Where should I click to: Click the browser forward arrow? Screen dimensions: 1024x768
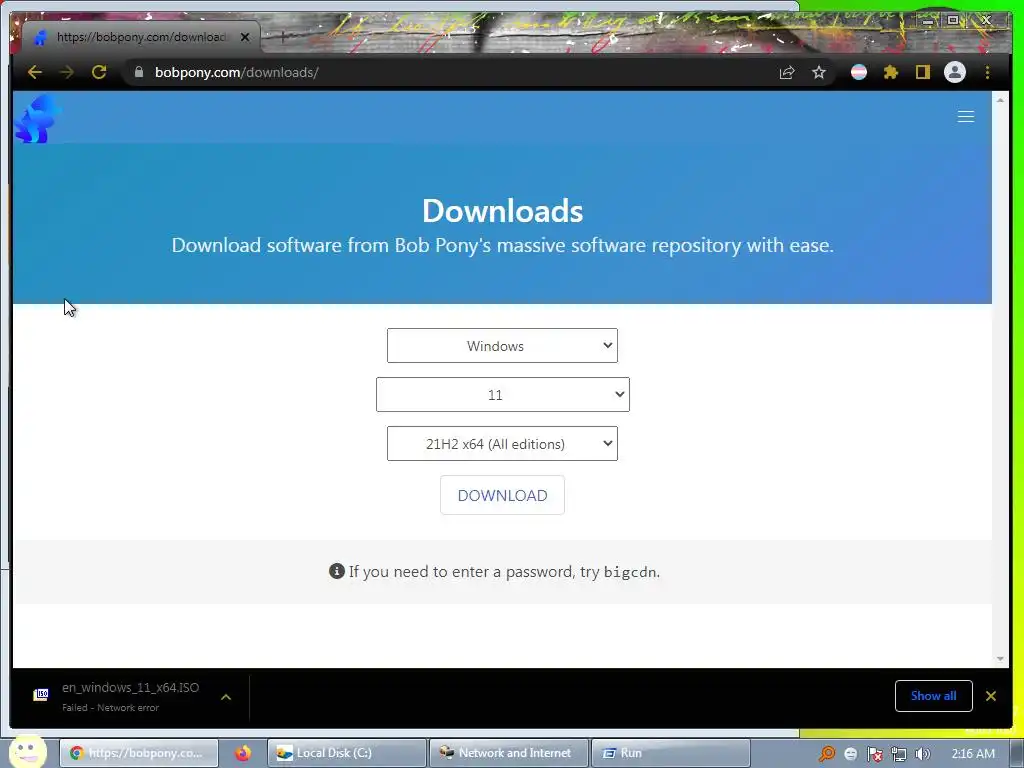tap(67, 72)
